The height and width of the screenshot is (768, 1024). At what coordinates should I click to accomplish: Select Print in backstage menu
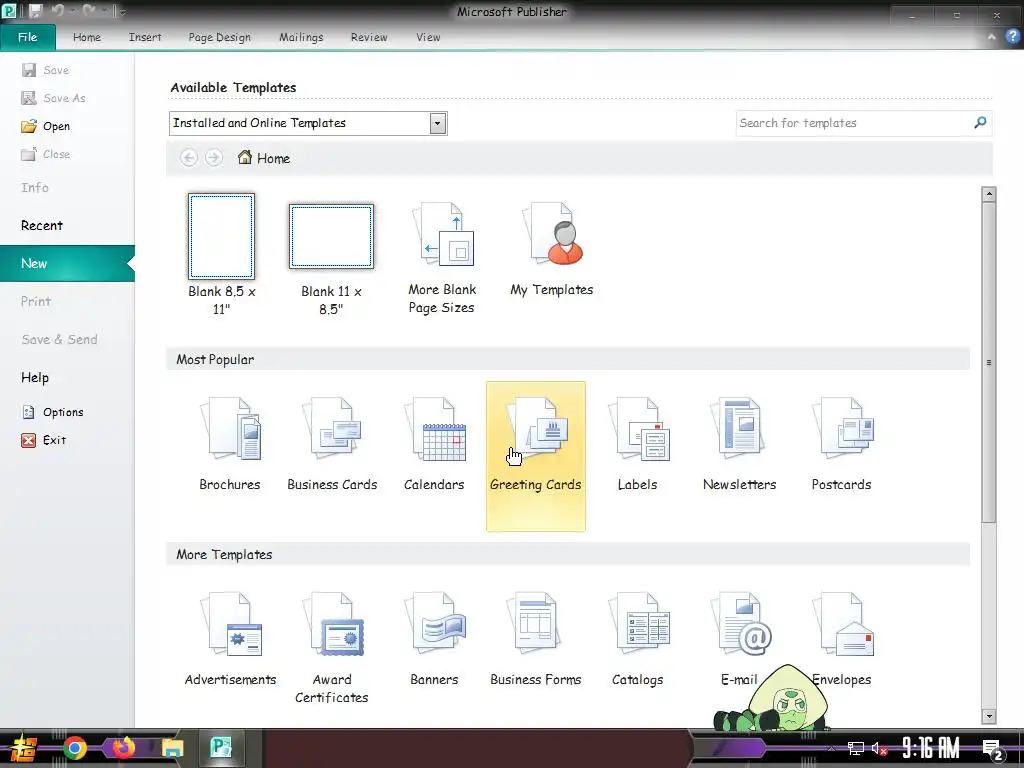point(35,301)
